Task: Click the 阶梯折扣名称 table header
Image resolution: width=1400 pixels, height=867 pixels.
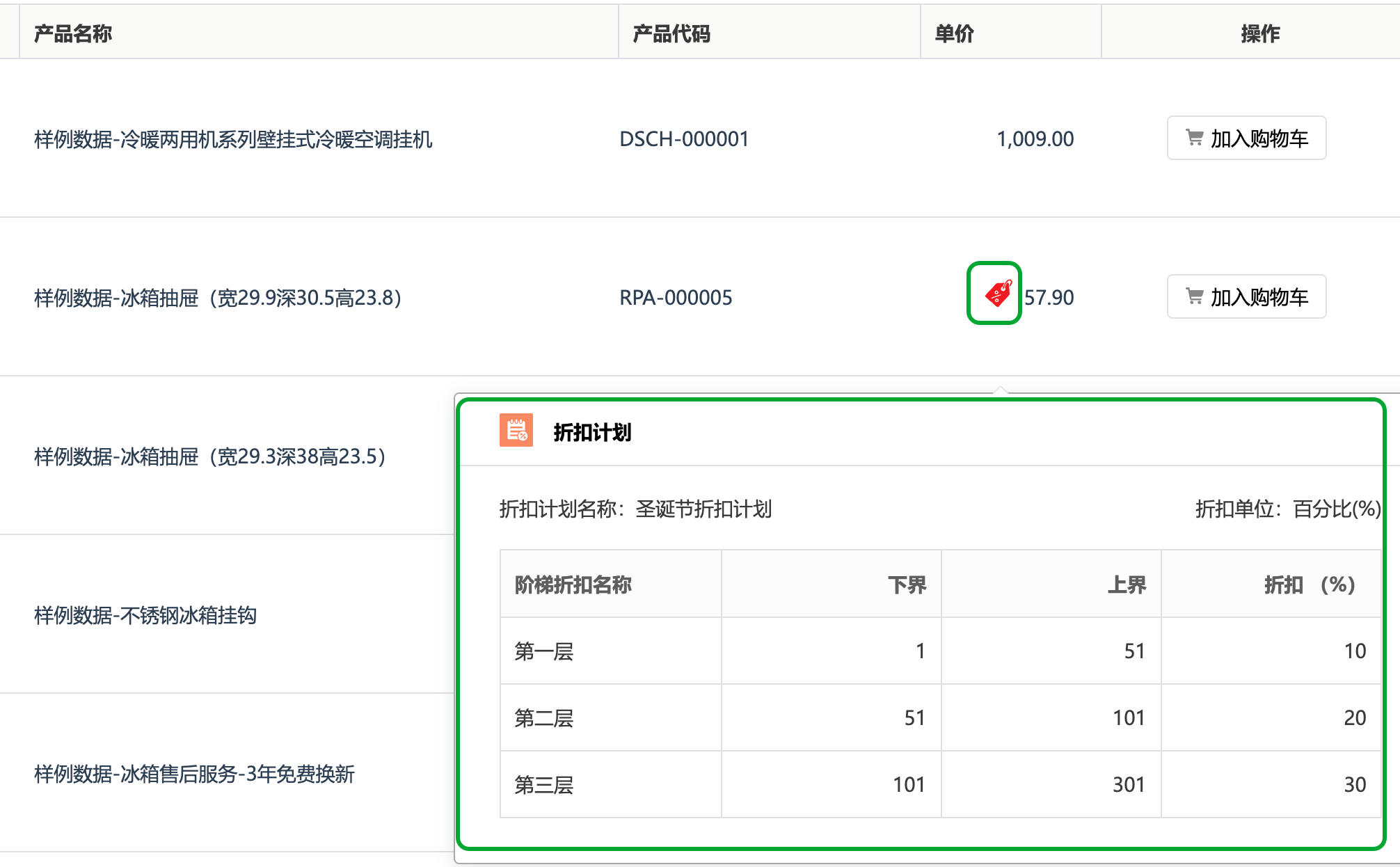Action: pyautogui.click(x=573, y=584)
